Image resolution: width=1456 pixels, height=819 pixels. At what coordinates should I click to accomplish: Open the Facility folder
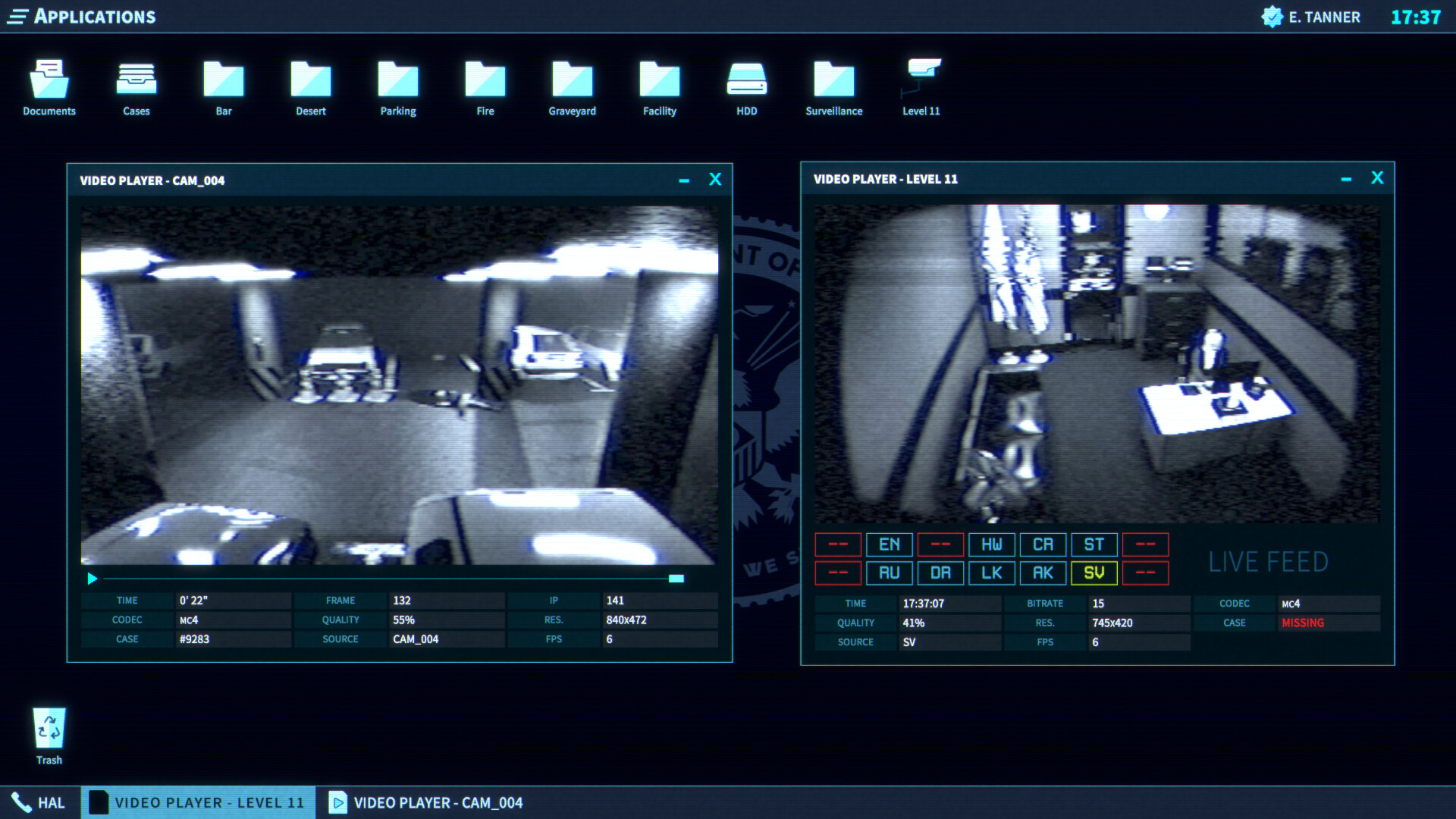pos(658,83)
